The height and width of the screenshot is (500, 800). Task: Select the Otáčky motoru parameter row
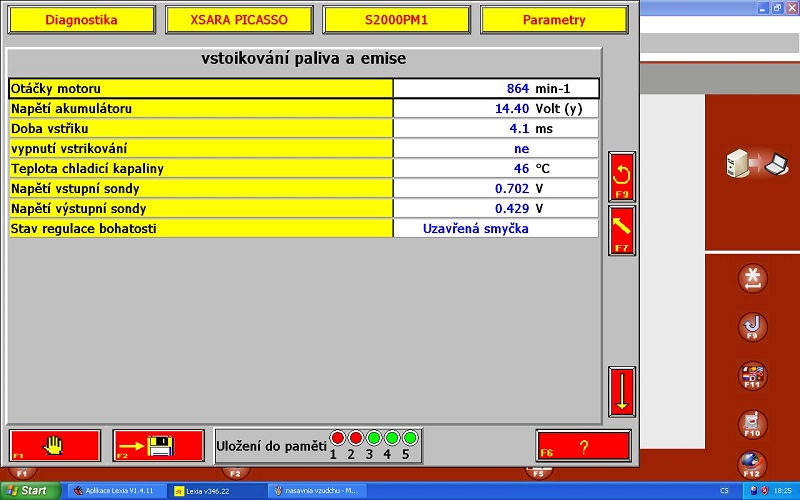click(x=200, y=88)
